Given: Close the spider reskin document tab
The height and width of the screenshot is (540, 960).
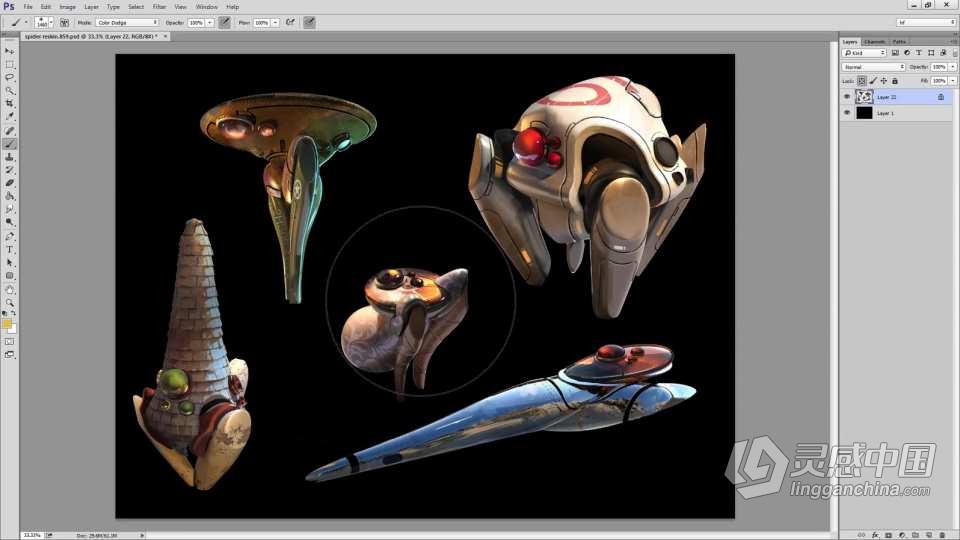Looking at the screenshot, I should pos(165,37).
